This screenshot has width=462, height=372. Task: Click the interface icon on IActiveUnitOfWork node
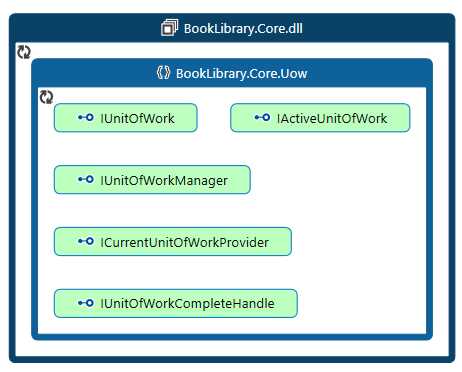click(262, 117)
